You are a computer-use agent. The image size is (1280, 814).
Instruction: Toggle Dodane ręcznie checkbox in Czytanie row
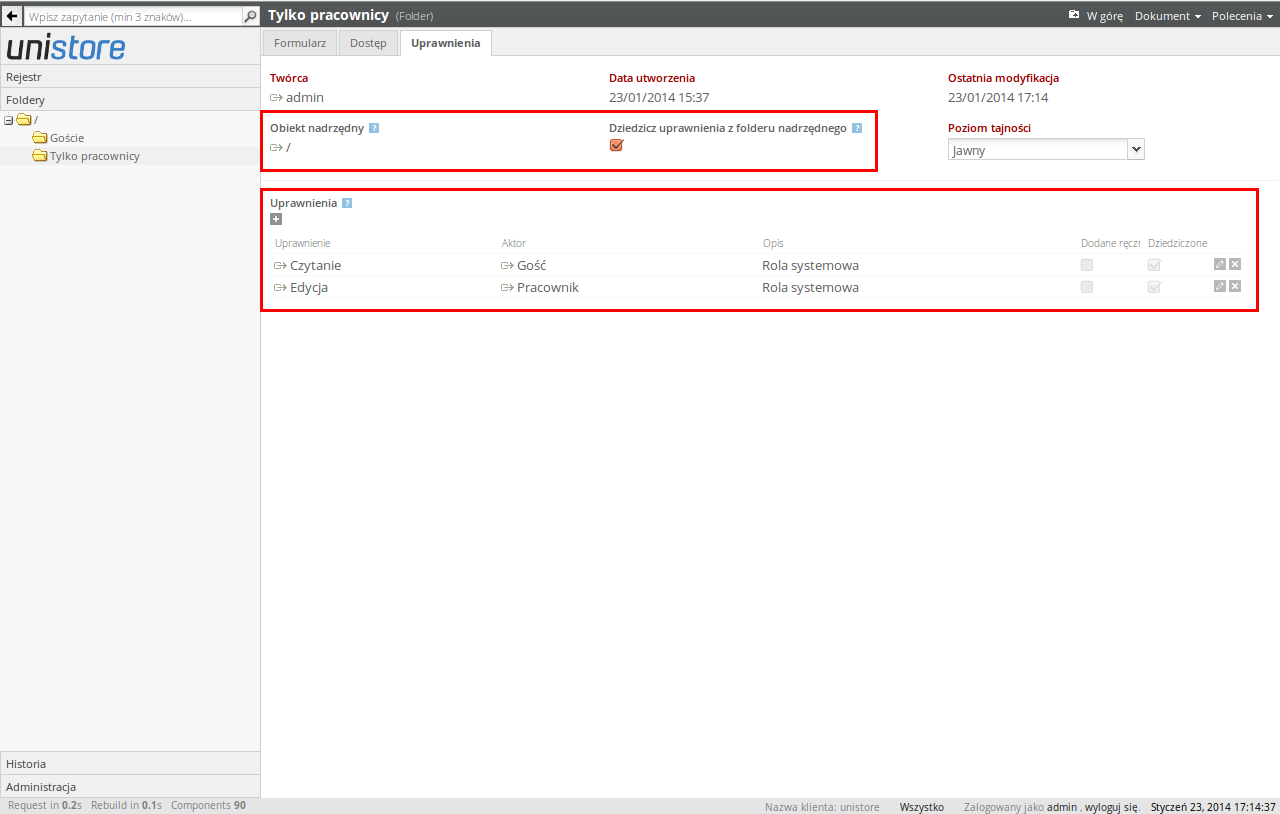(1087, 265)
